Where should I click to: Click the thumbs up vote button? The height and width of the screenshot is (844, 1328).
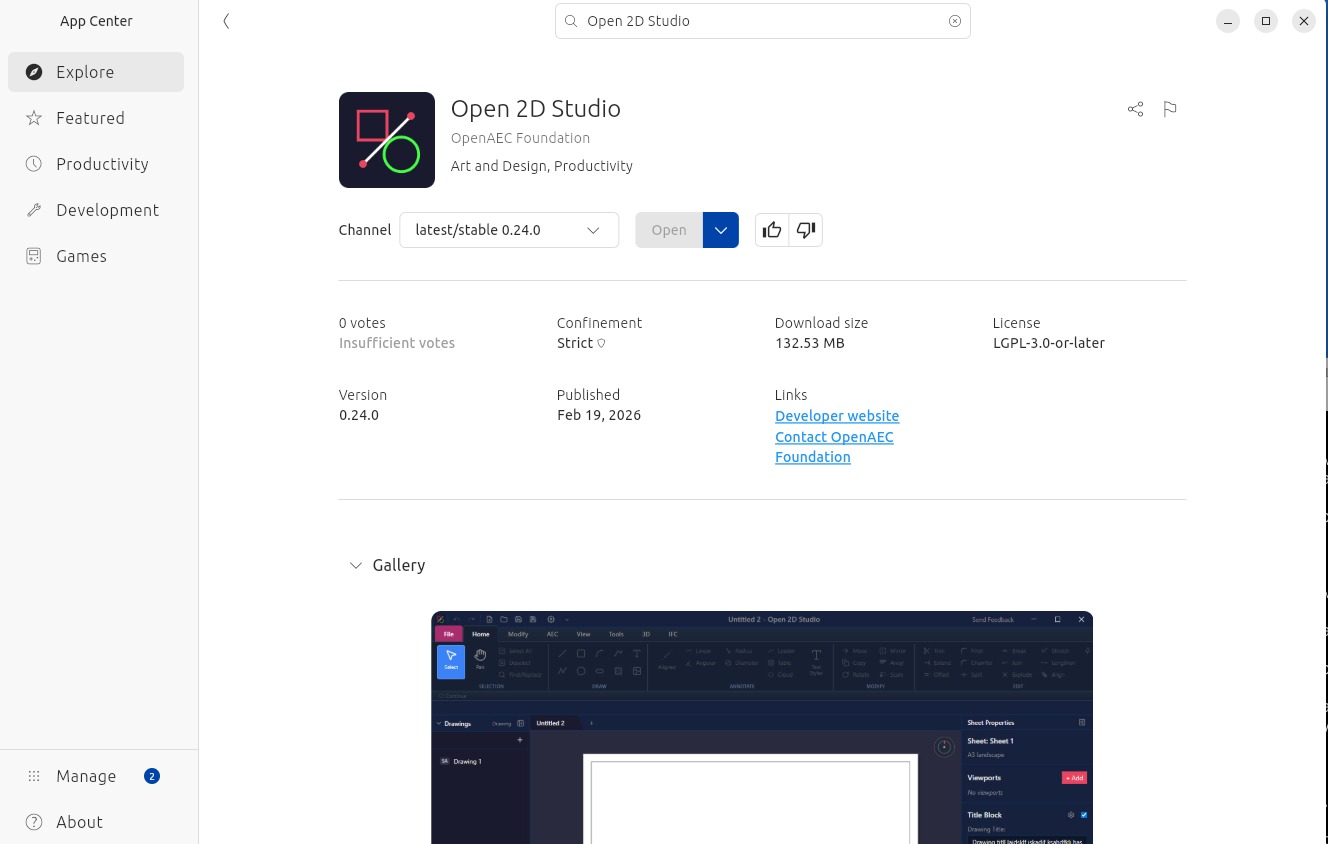tap(772, 230)
